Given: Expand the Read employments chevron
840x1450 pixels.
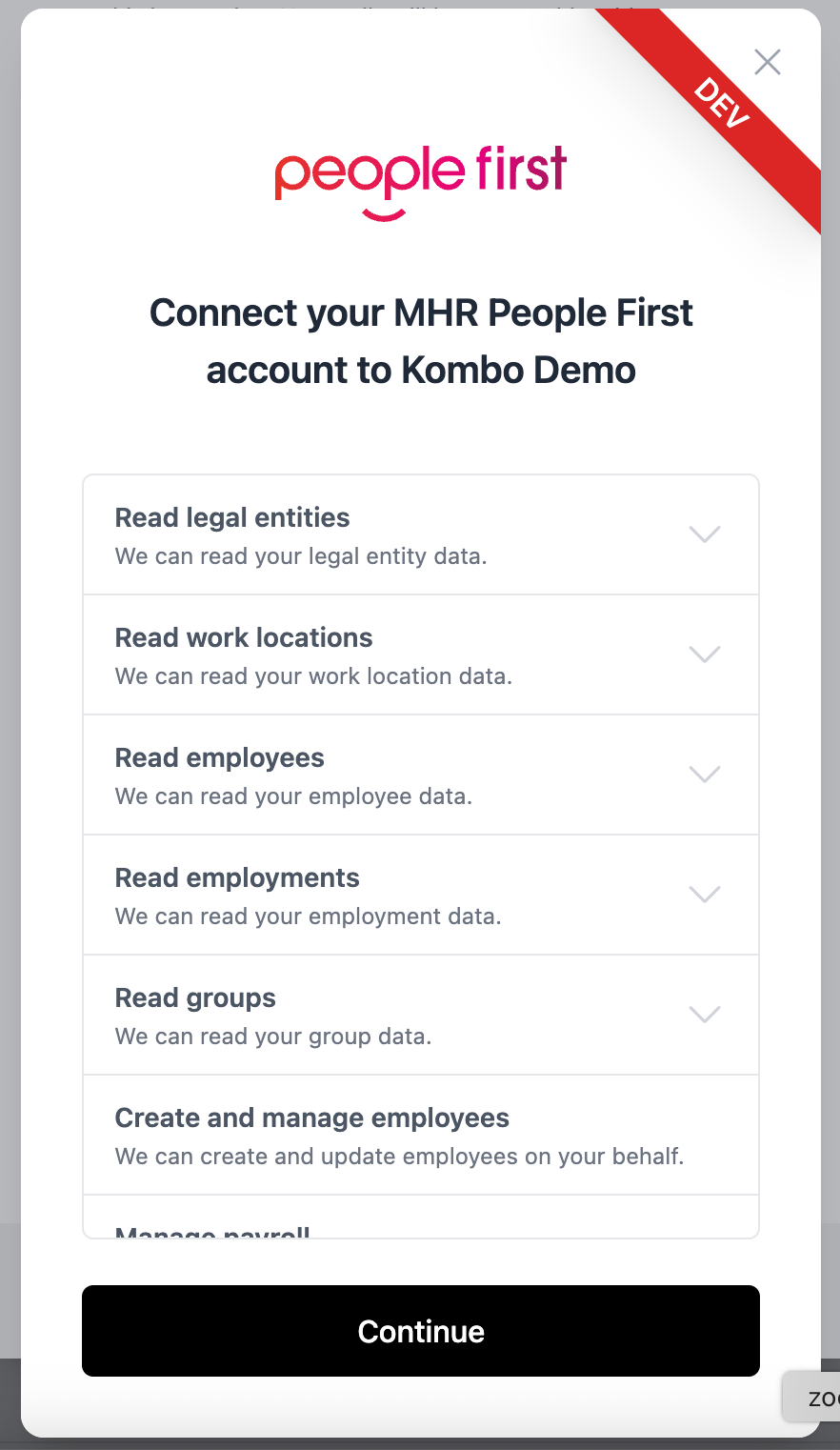Looking at the screenshot, I should point(705,895).
